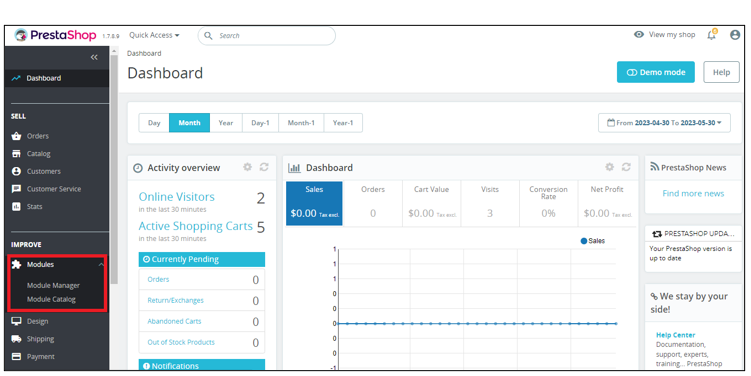The image size is (751, 376).
Task: Select the Sales metric tile
Action: pyautogui.click(x=314, y=203)
